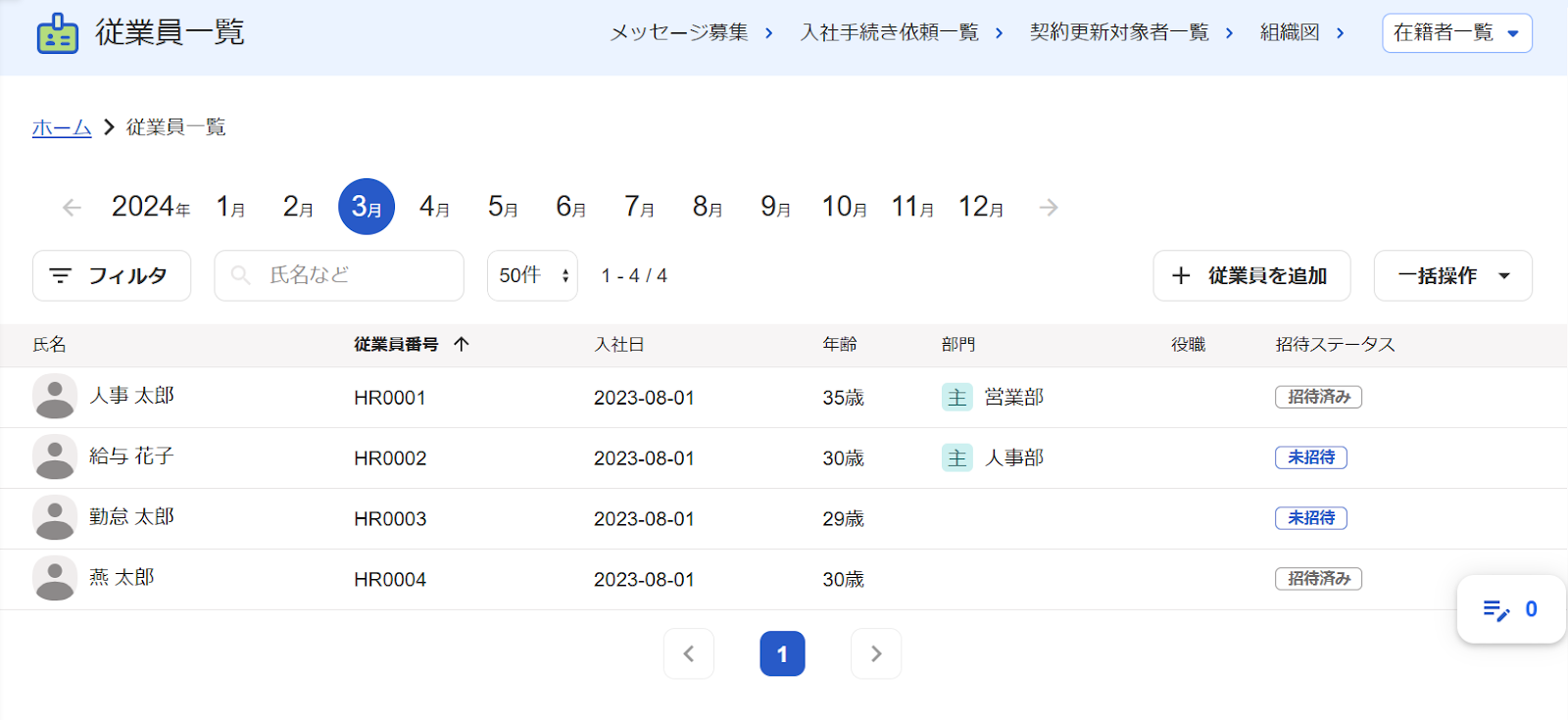Select 6月 in the month selector
This screenshot has width=1568, height=720.
coord(570,207)
